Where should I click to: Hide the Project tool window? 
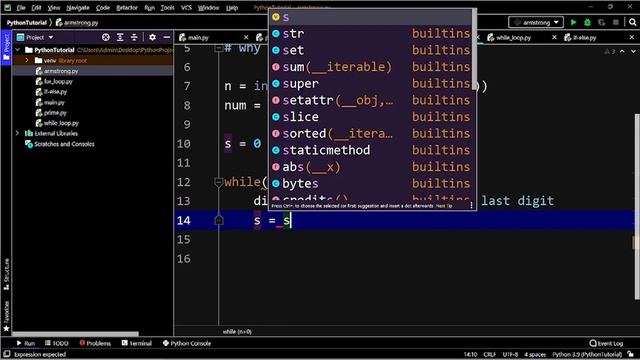point(167,37)
